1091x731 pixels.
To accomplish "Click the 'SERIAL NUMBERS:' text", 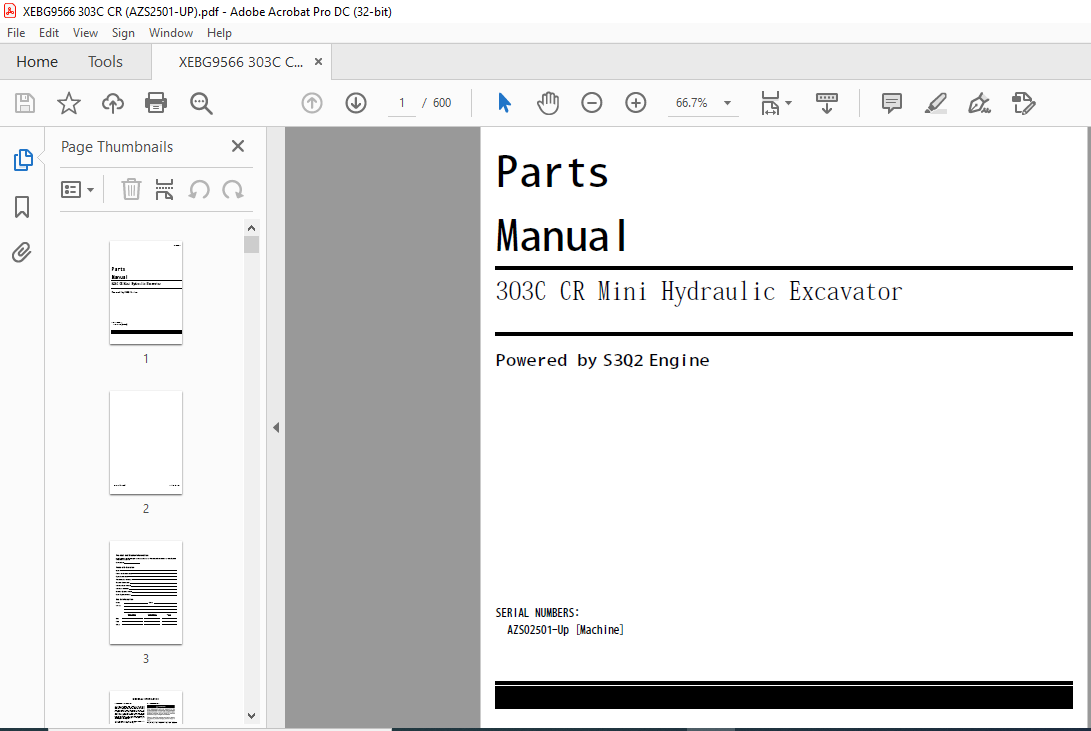I will [x=537, y=613].
